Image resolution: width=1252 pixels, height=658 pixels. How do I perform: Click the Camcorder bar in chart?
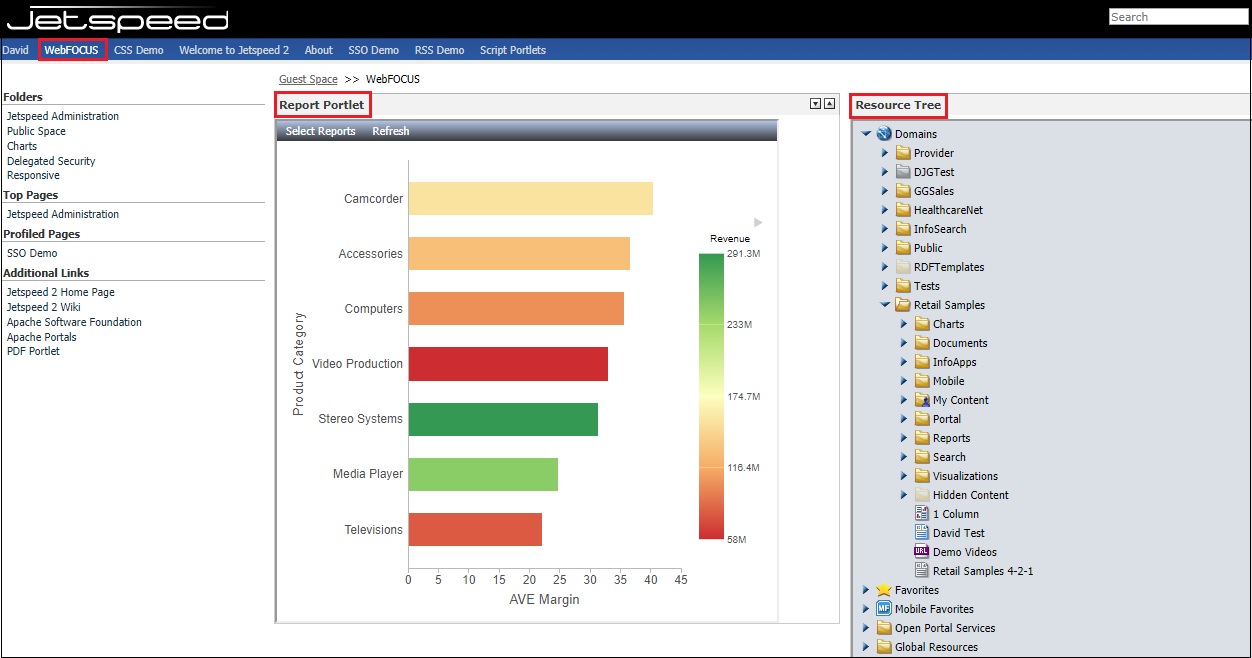coord(531,198)
